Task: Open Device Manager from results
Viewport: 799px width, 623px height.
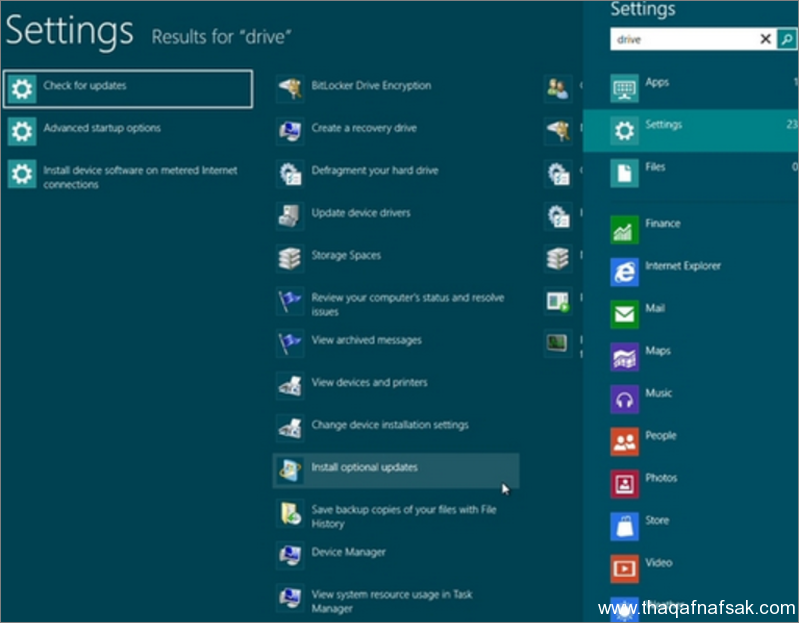Action: click(x=348, y=552)
